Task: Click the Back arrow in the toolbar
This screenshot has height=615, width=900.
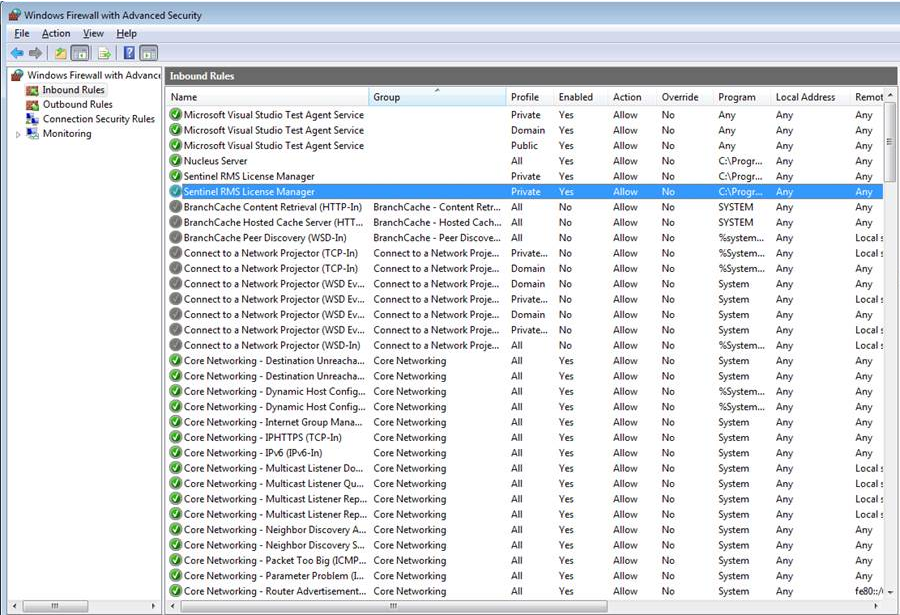Action: click(17, 53)
